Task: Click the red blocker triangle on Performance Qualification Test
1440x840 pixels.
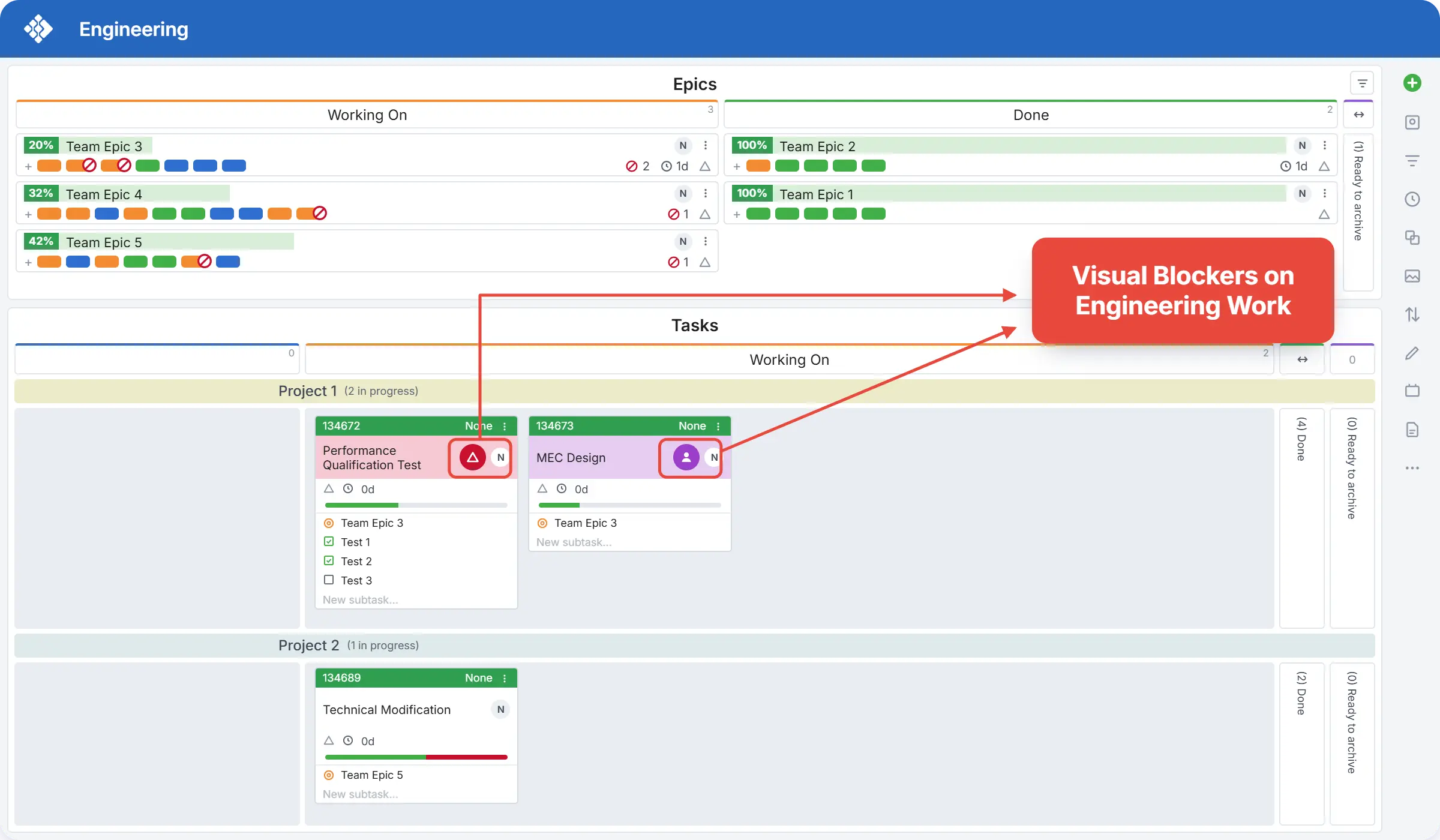Action: click(473, 457)
